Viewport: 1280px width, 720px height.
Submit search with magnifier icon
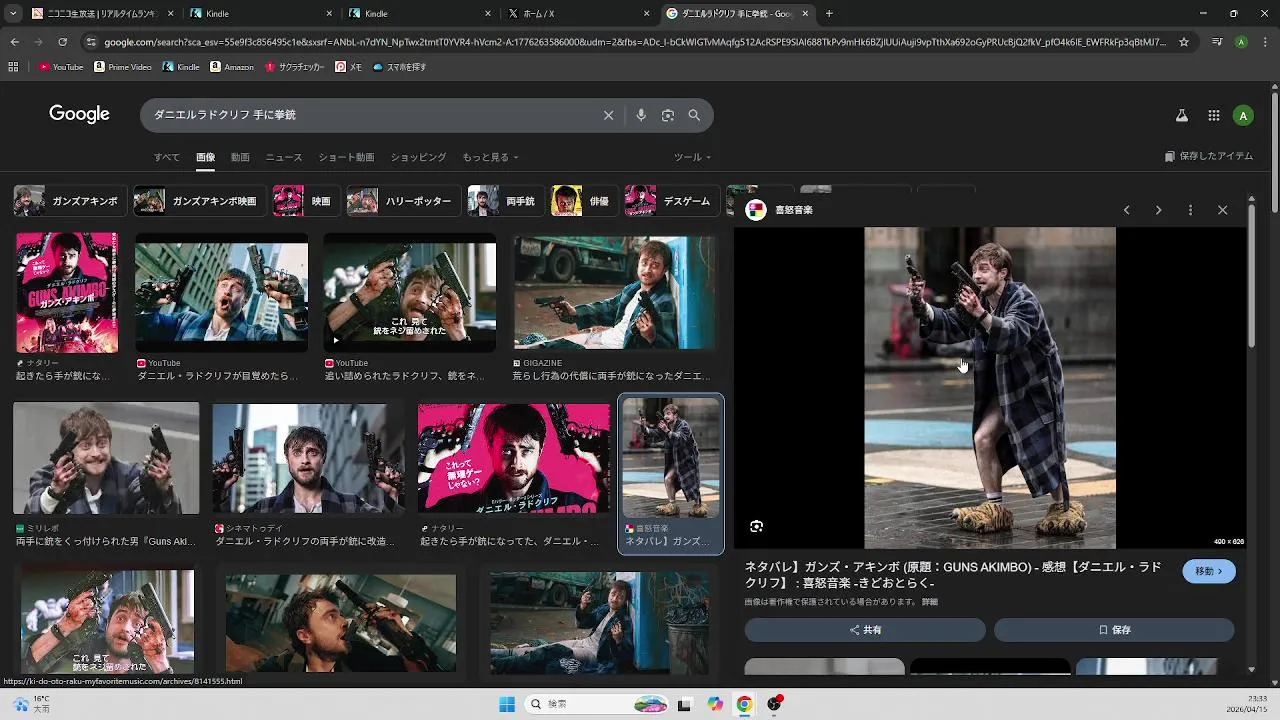(x=694, y=115)
